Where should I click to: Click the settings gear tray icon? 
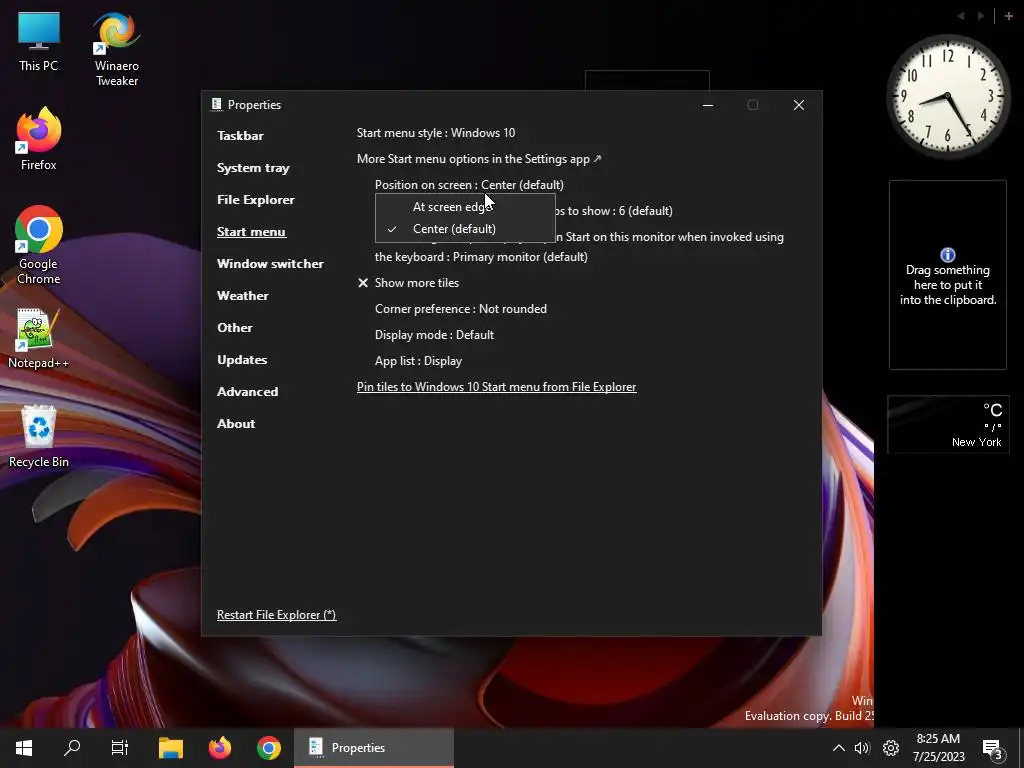click(x=891, y=748)
